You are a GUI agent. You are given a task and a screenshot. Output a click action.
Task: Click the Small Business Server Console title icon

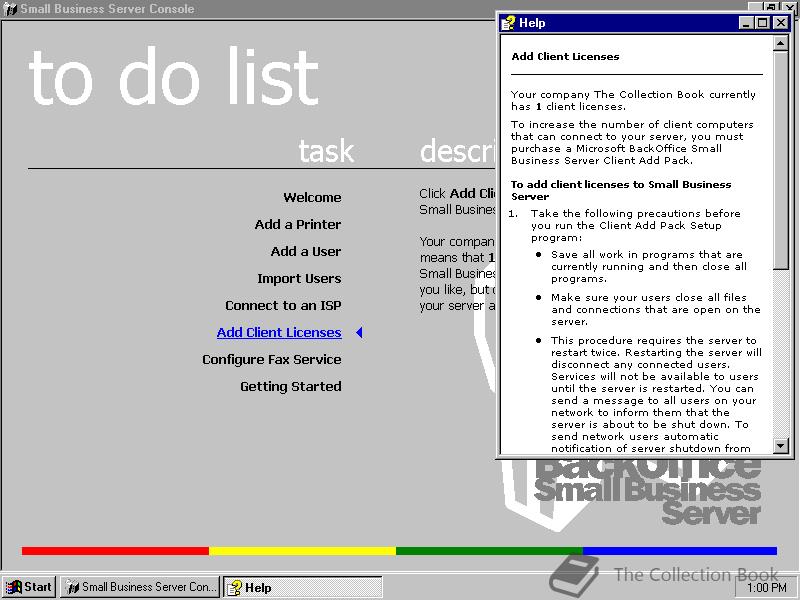tap(10, 9)
